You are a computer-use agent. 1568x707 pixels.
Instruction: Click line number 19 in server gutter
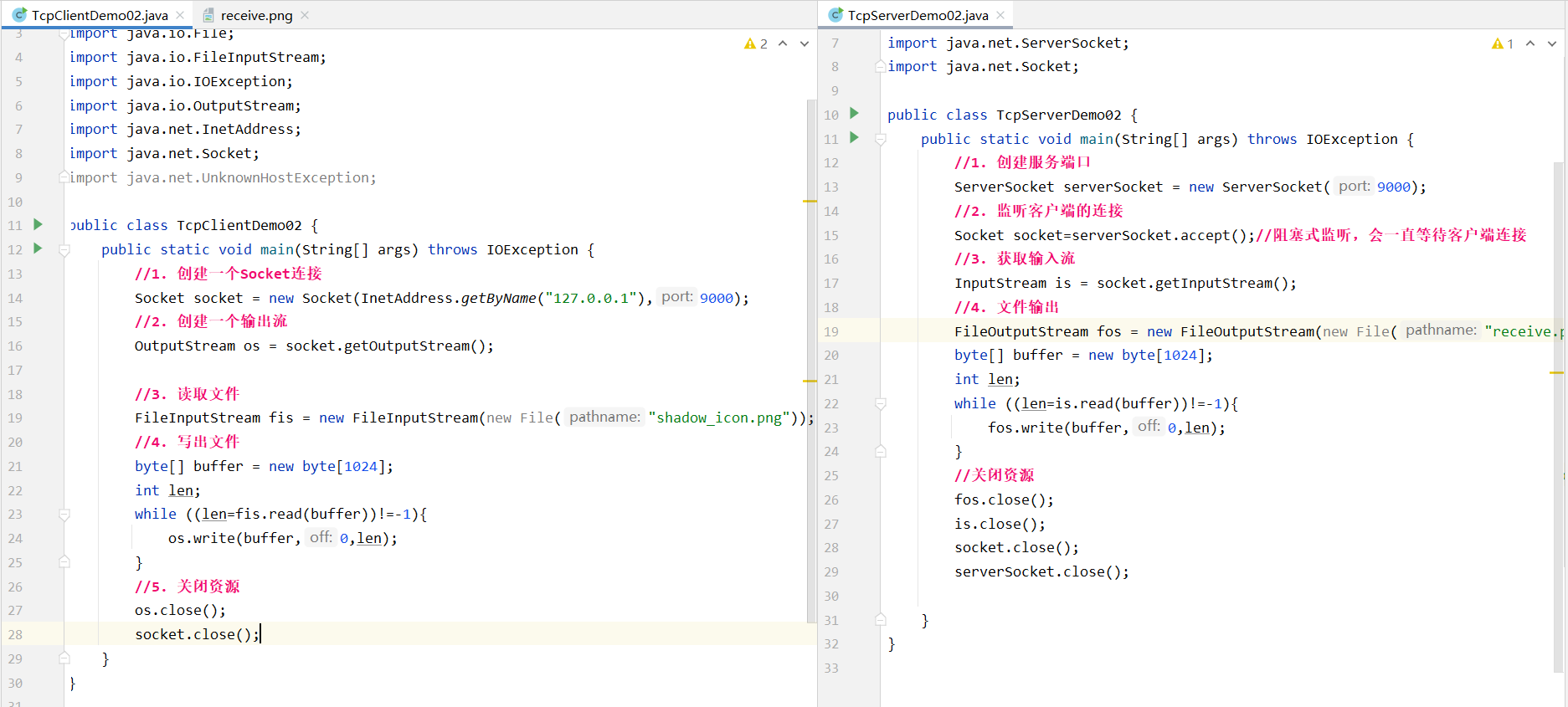click(831, 331)
